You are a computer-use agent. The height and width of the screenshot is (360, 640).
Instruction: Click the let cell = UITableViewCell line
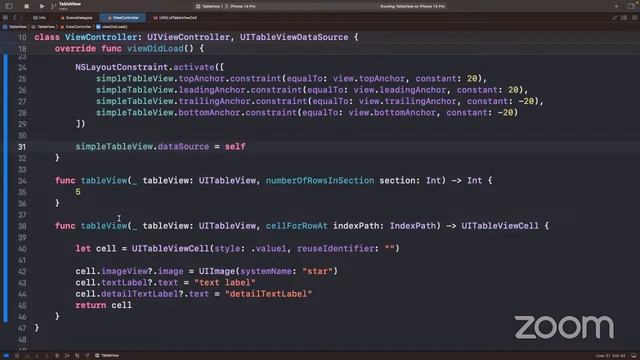237,249
